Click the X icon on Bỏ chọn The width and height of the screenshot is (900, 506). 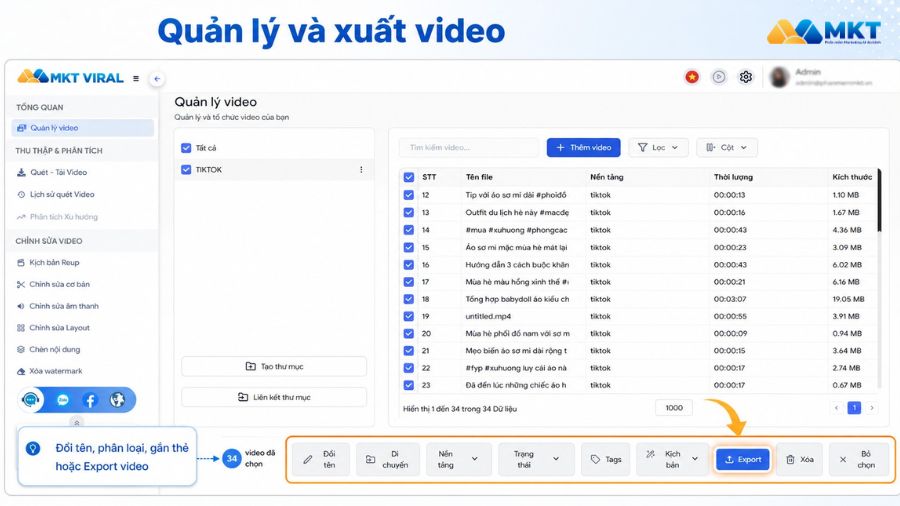[x=843, y=460]
